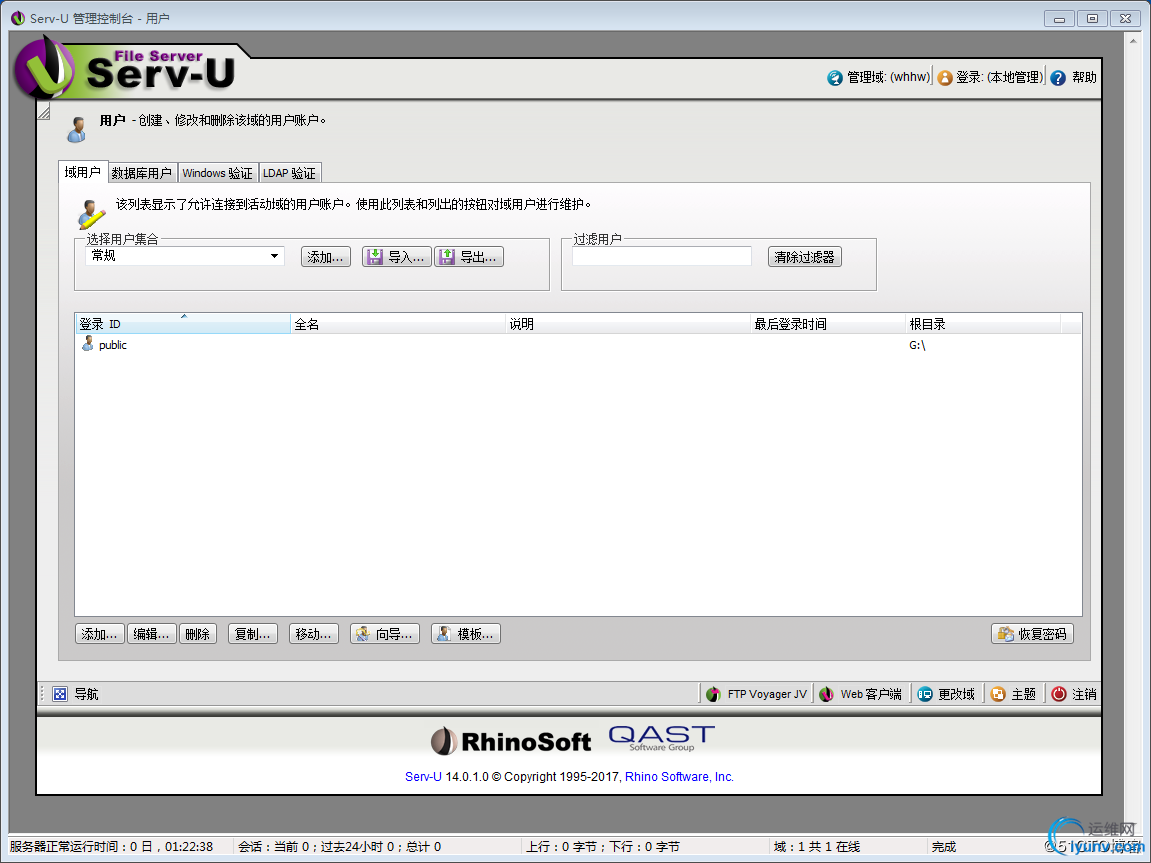Click G:\ root directory cell
Viewport: 1151px width, 863px height.
[x=917, y=345]
